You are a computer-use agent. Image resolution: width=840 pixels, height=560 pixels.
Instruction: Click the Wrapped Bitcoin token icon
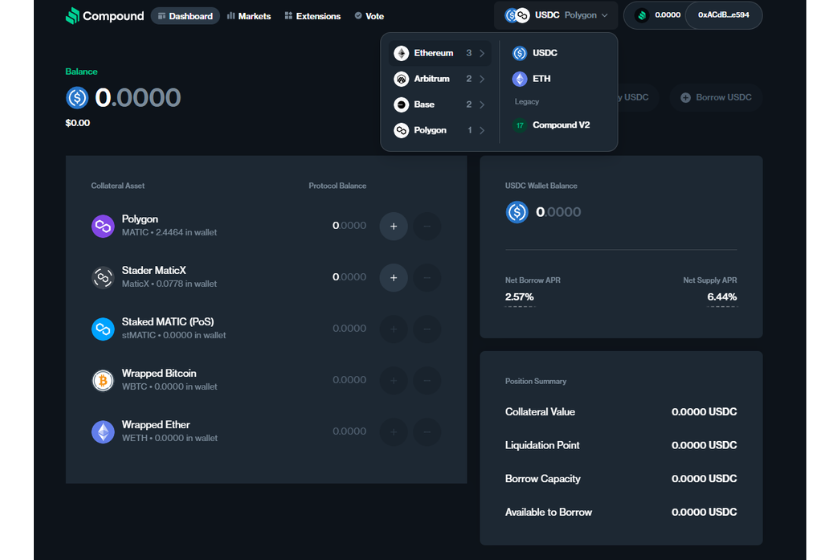(x=103, y=380)
